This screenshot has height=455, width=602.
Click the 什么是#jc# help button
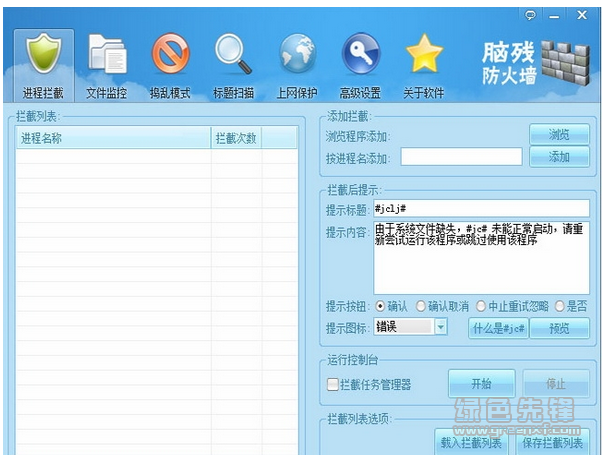[497, 328]
